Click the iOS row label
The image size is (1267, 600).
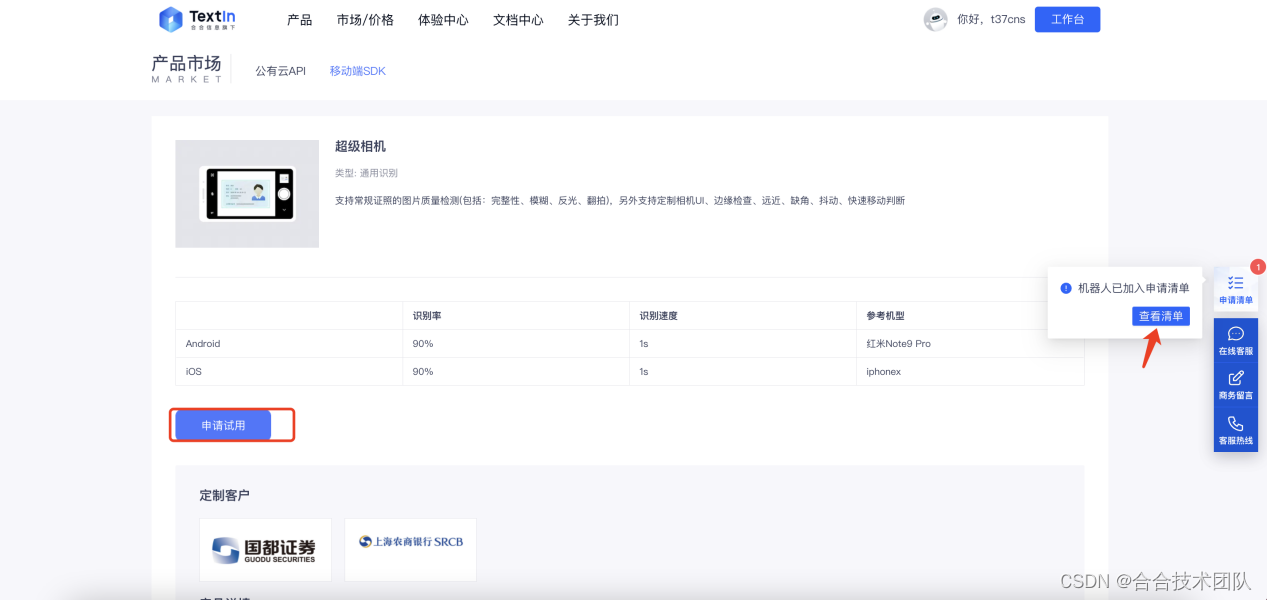click(x=193, y=371)
